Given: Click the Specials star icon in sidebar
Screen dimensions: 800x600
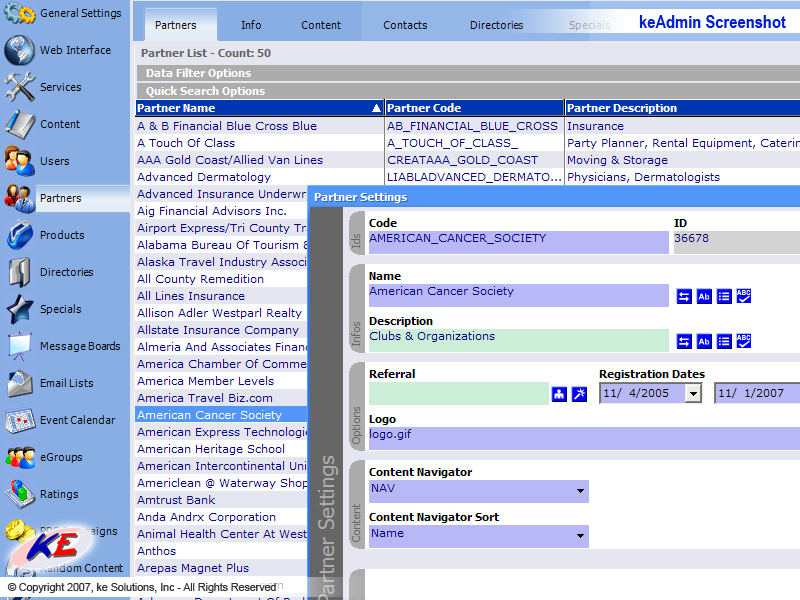Looking at the screenshot, I should pyautogui.click(x=19, y=309).
